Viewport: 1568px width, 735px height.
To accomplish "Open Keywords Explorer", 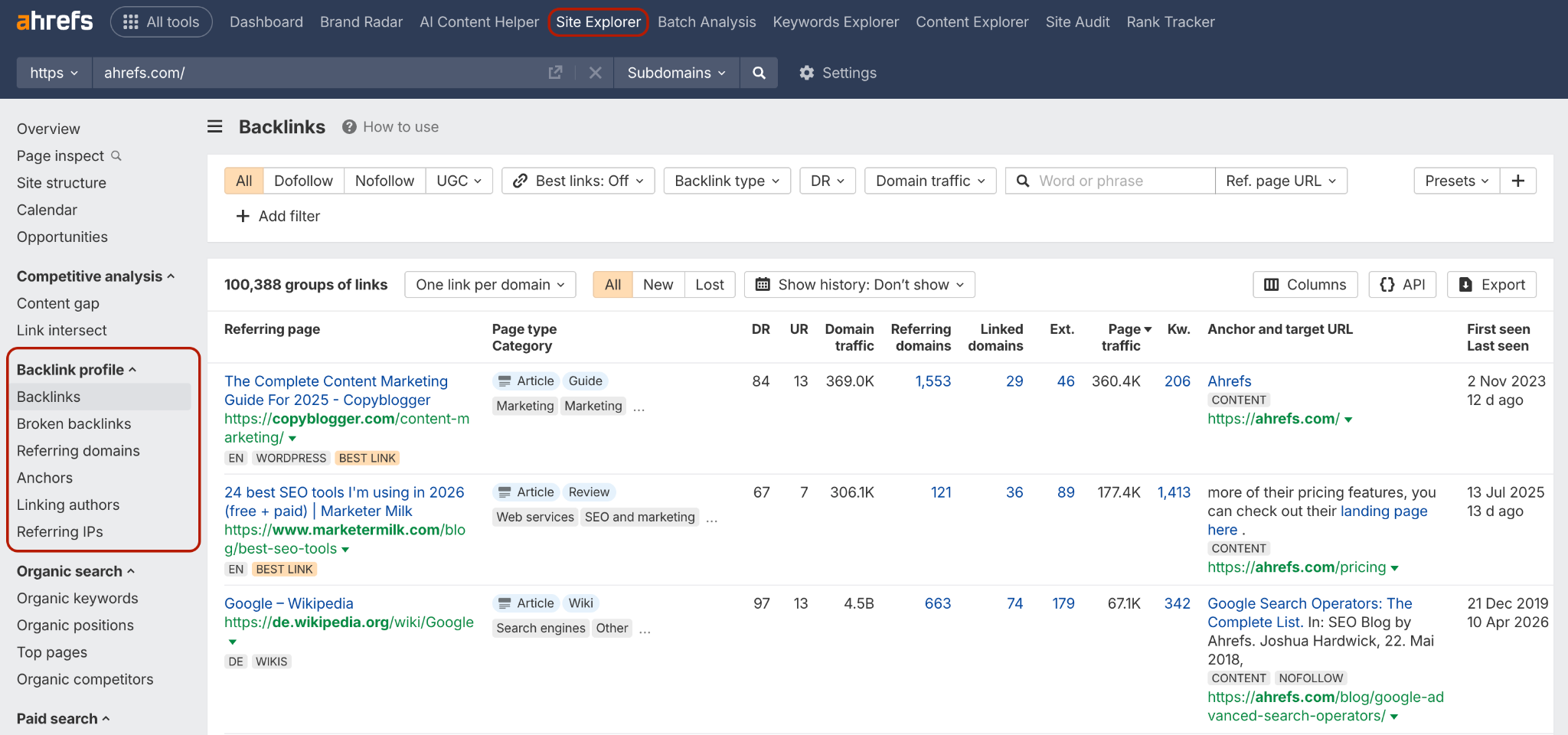I will pos(836,22).
